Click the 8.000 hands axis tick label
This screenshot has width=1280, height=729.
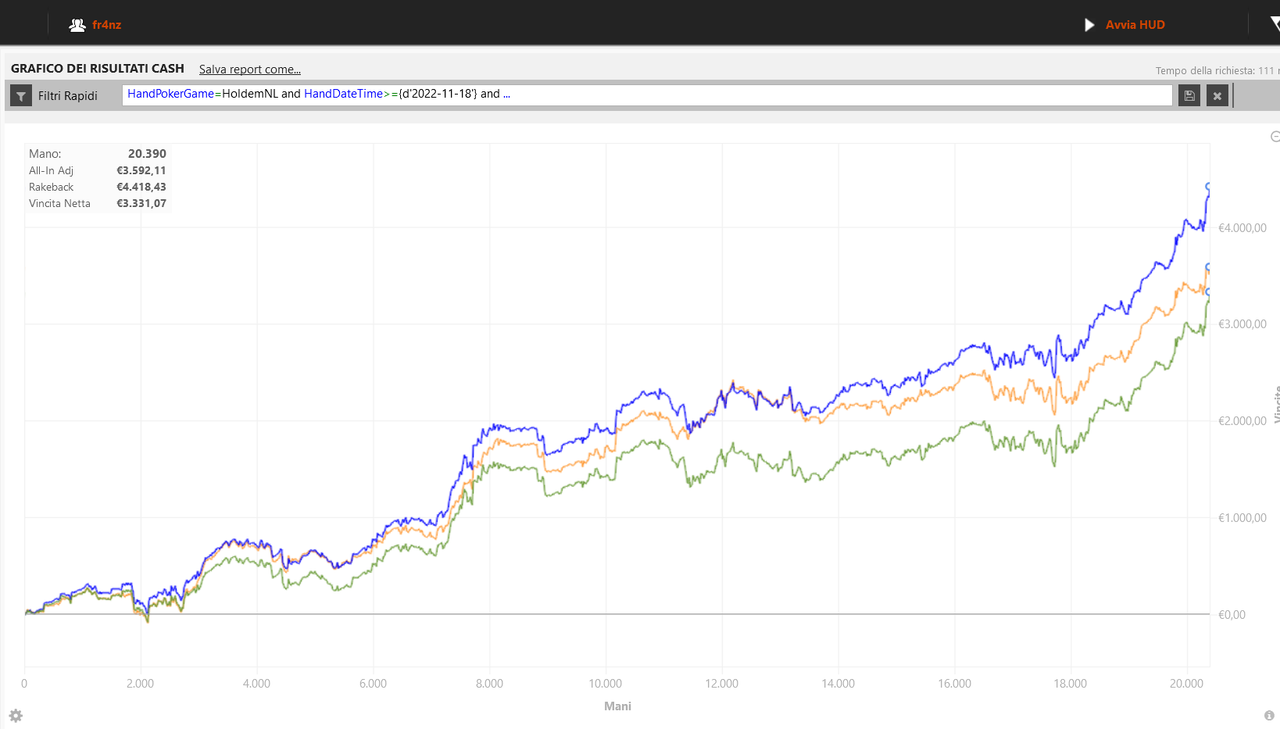[489, 684]
